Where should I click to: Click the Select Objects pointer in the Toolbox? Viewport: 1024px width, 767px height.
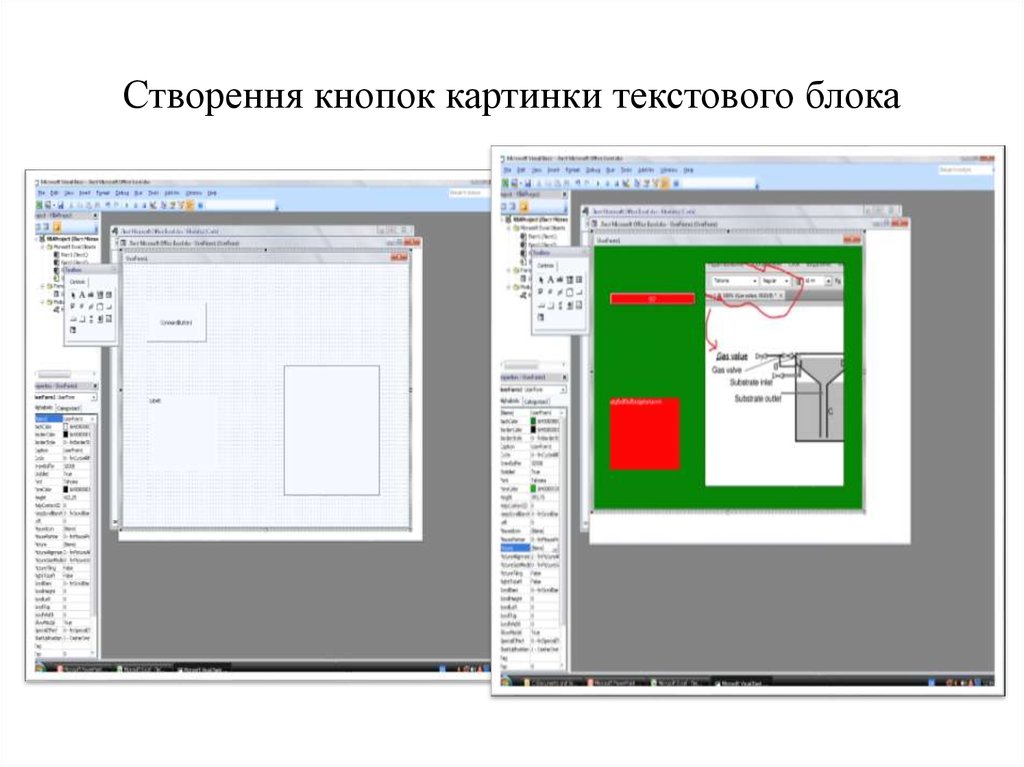pyautogui.click(x=73, y=295)
